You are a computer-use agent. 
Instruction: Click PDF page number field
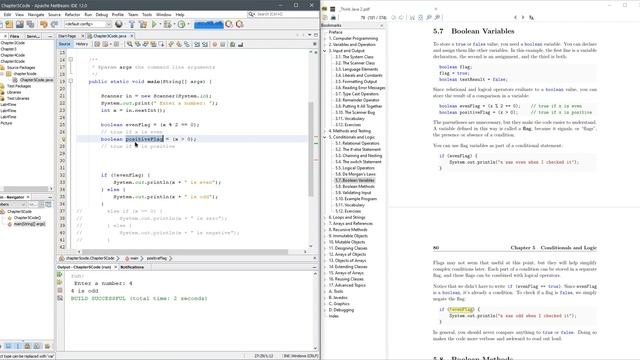pos(362,18)
